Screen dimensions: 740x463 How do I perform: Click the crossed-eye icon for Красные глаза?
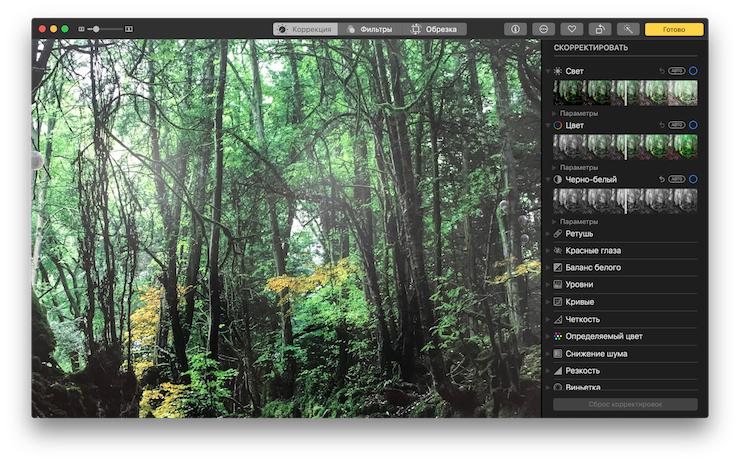coord(558,251)
